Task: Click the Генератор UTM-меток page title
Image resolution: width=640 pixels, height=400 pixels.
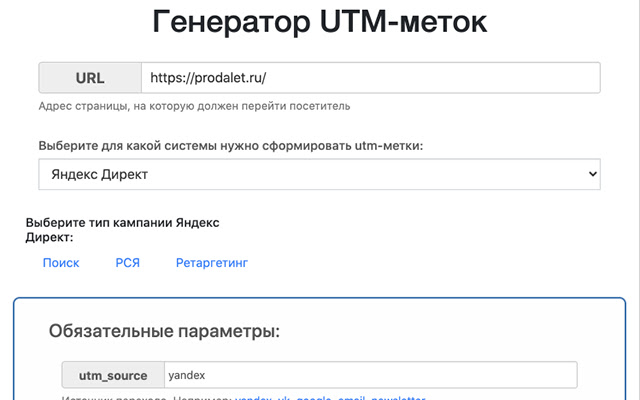Action: 320,21
